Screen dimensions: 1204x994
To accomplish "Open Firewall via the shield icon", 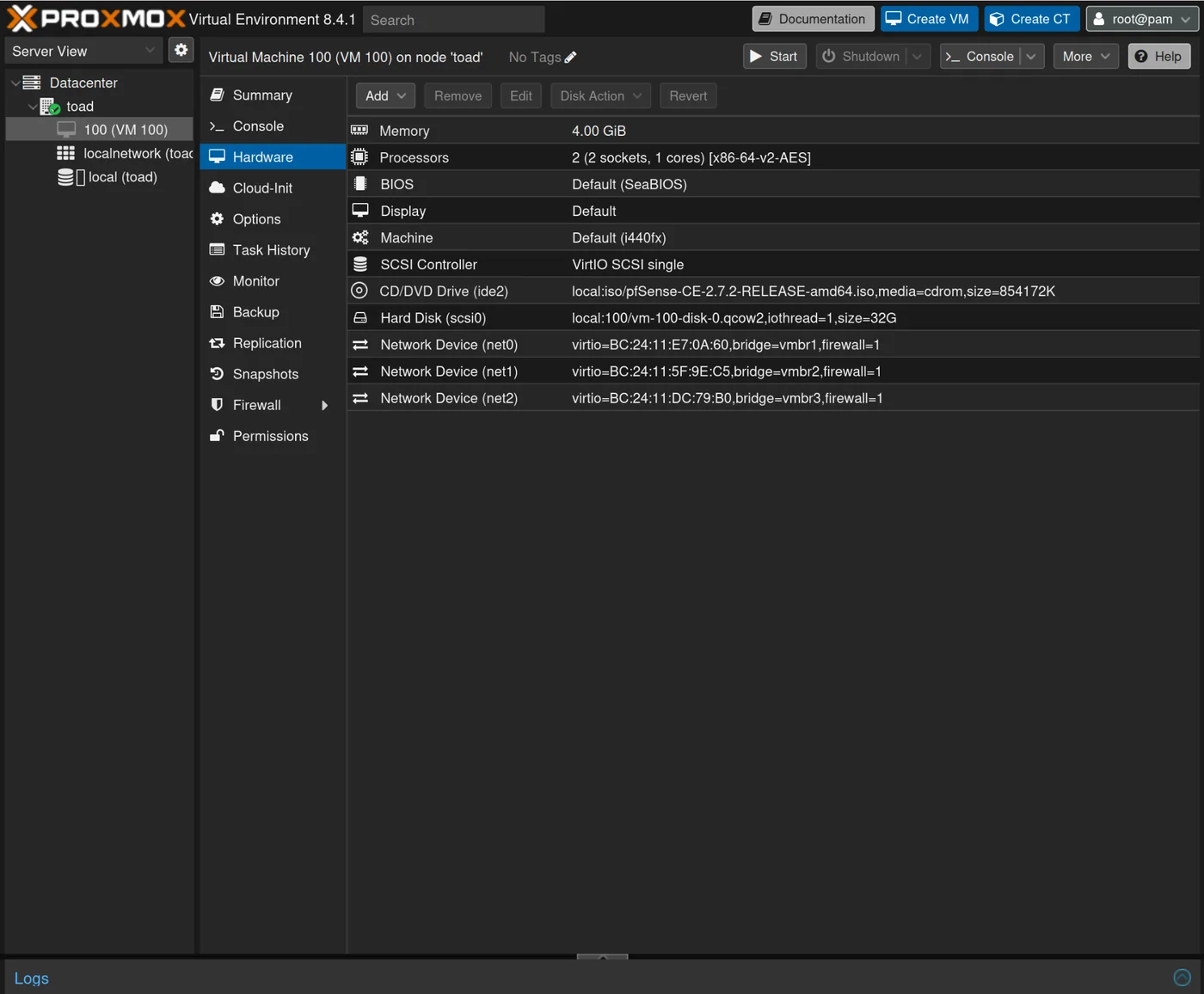I will (217, 405).
